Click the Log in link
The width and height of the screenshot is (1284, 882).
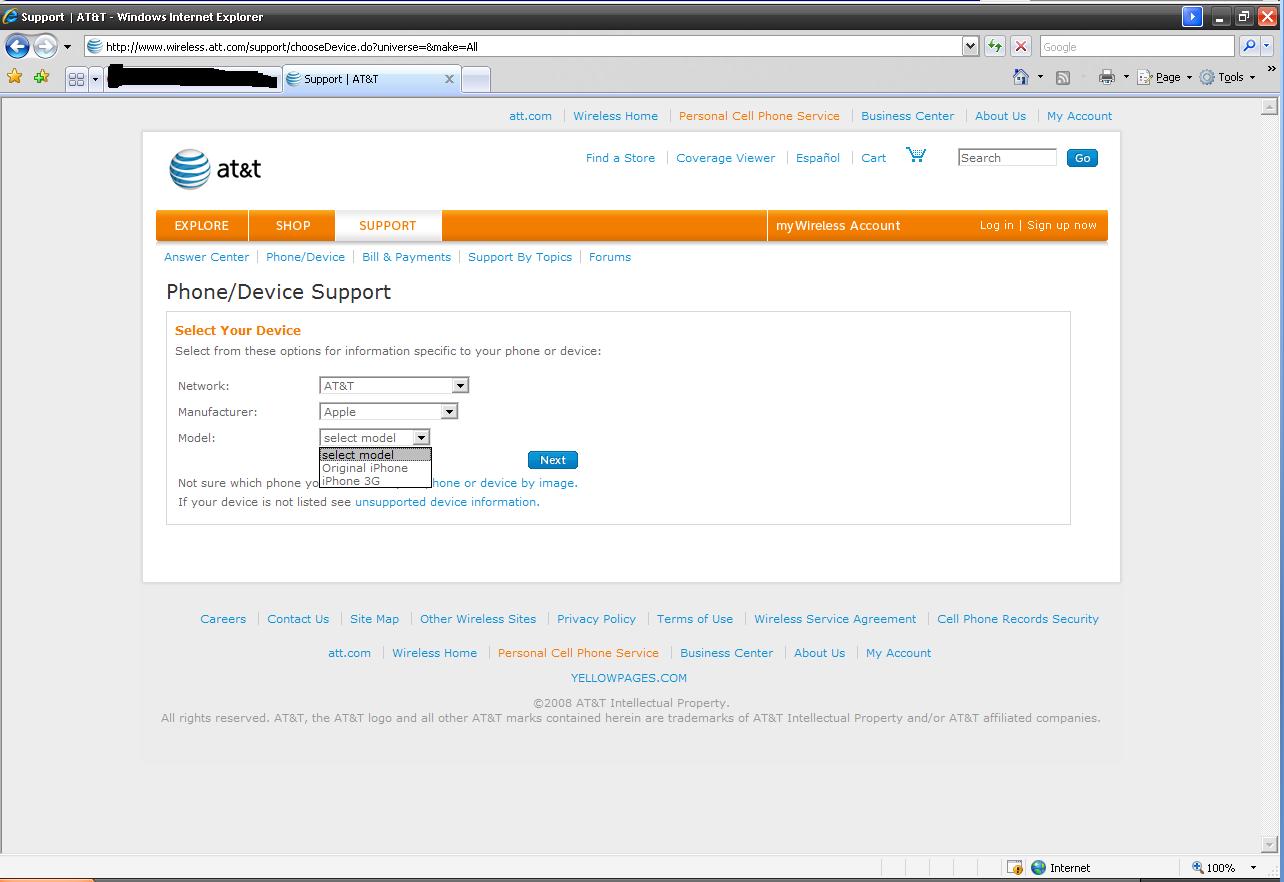[x=996, y=226]
